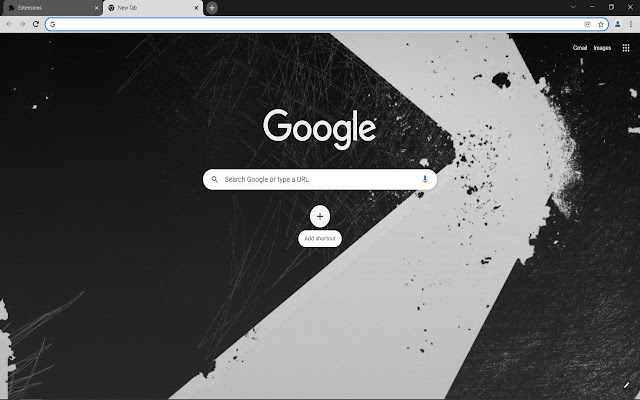Image resolution: width=640 pixels, height=400 pixels.
Task: Select the New Tab tab
Action: click(153, 8)
